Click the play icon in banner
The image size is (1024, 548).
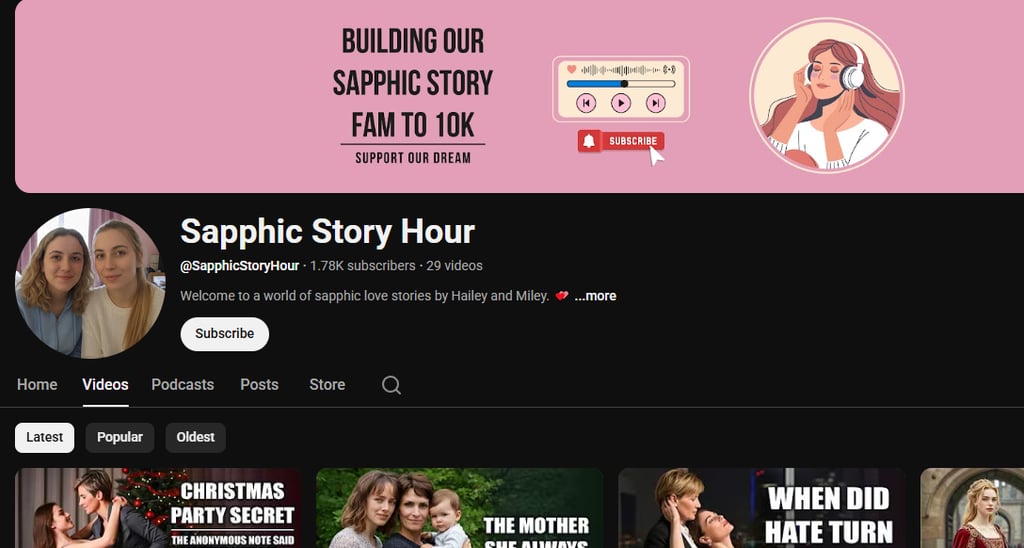tap(620, 103)
